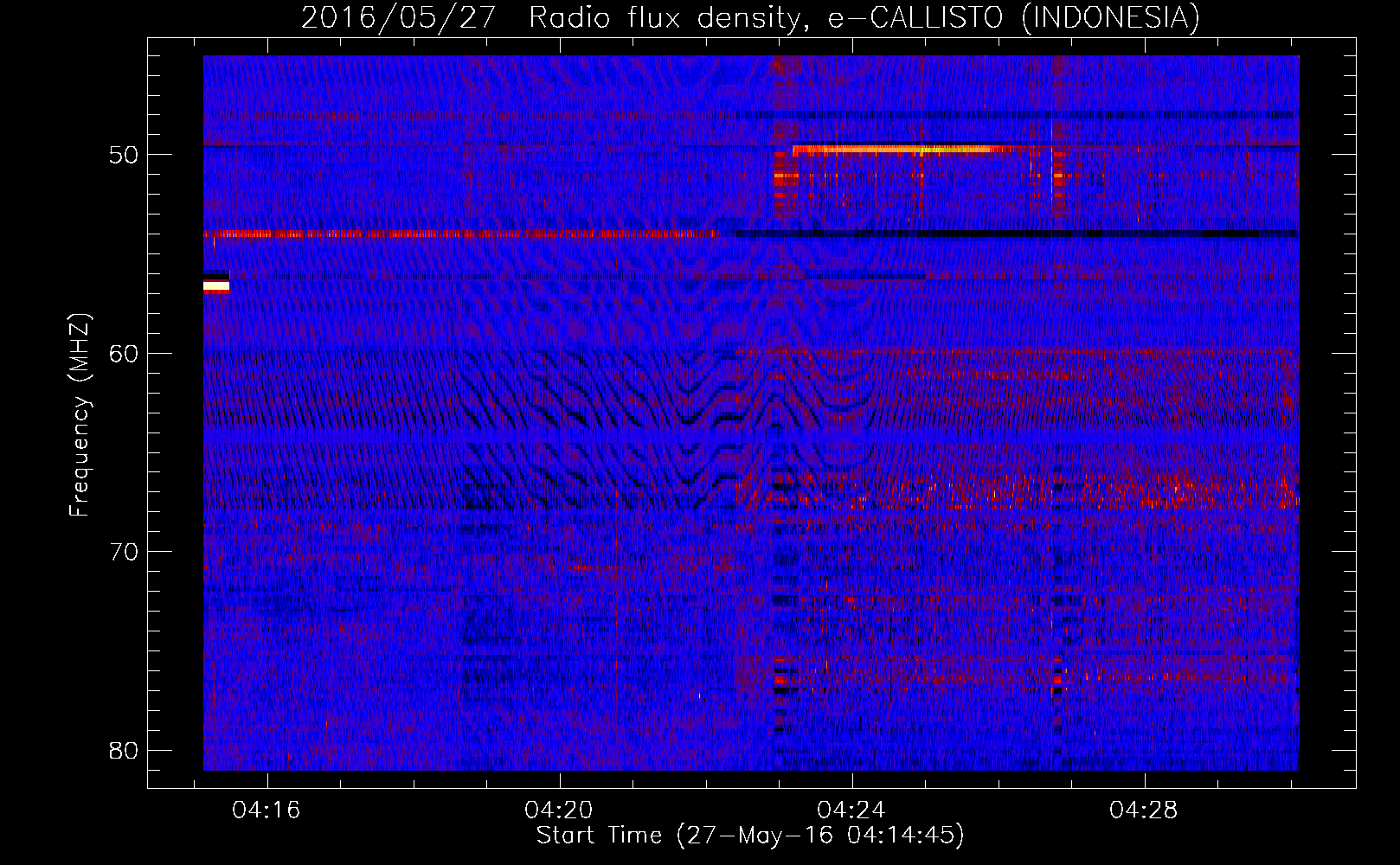Screen dimensions: 1400x865
Task: Click the bright yellow emission band near 50 MHz
Action: coord(893,150)
